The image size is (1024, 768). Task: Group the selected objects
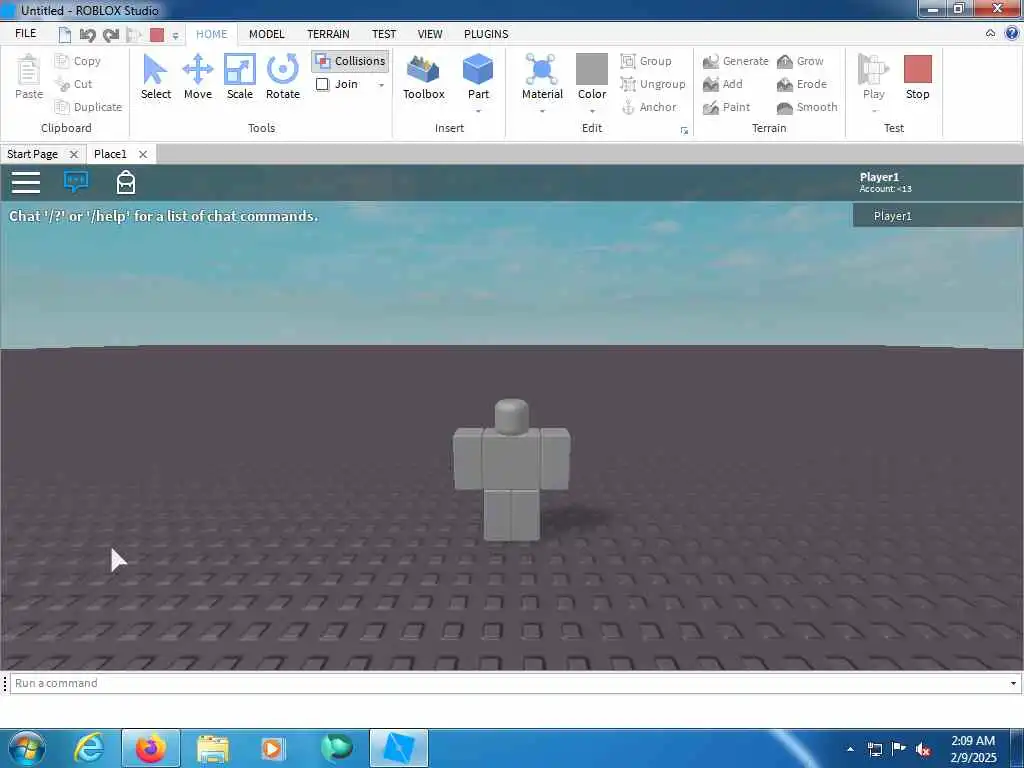646,61
